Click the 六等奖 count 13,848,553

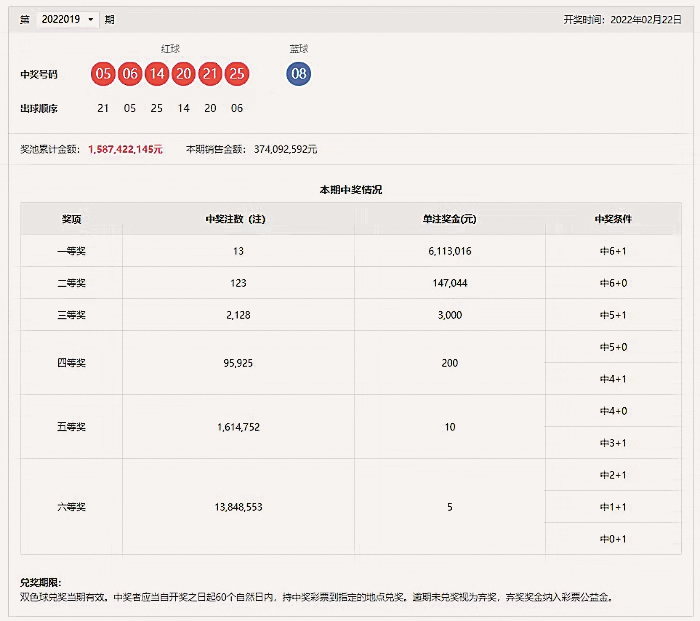[238, 507]
